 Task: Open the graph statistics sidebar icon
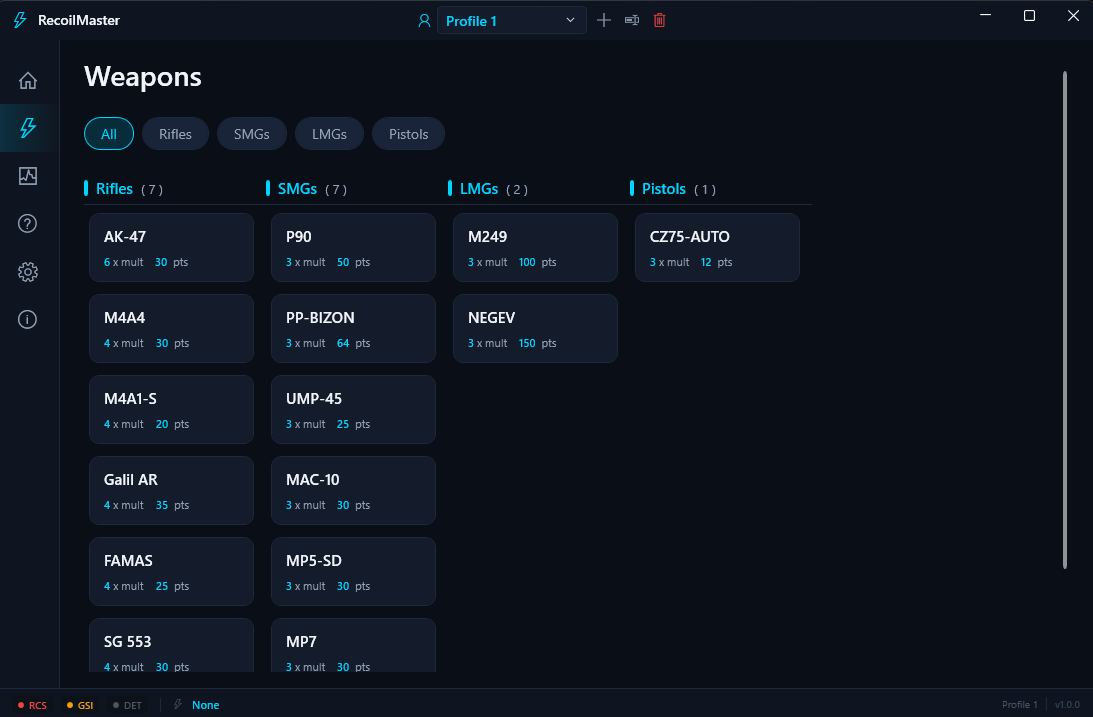pyautogui.click(x=28, y=176)
